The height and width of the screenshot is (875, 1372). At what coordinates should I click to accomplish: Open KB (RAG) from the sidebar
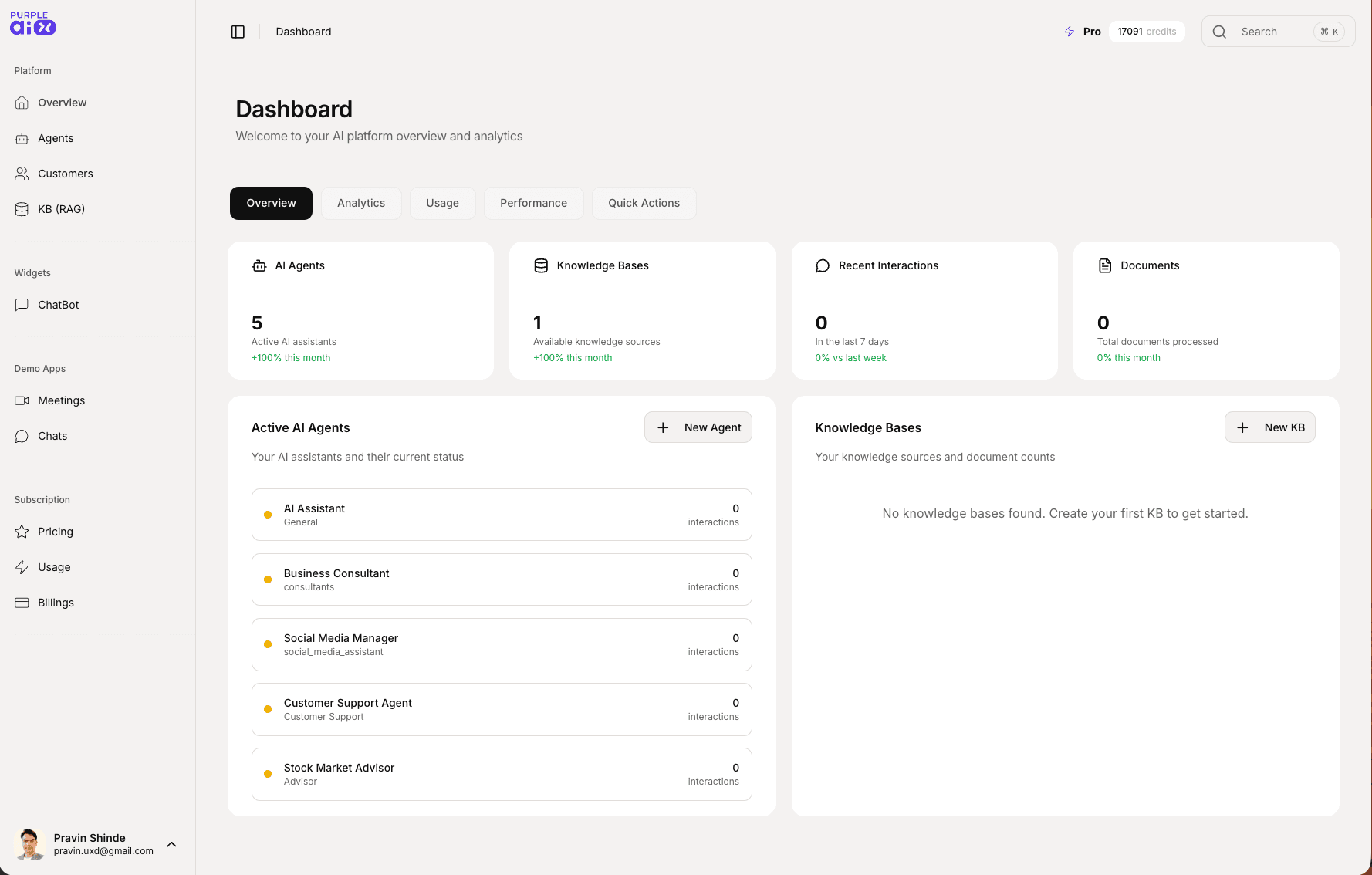61,208
